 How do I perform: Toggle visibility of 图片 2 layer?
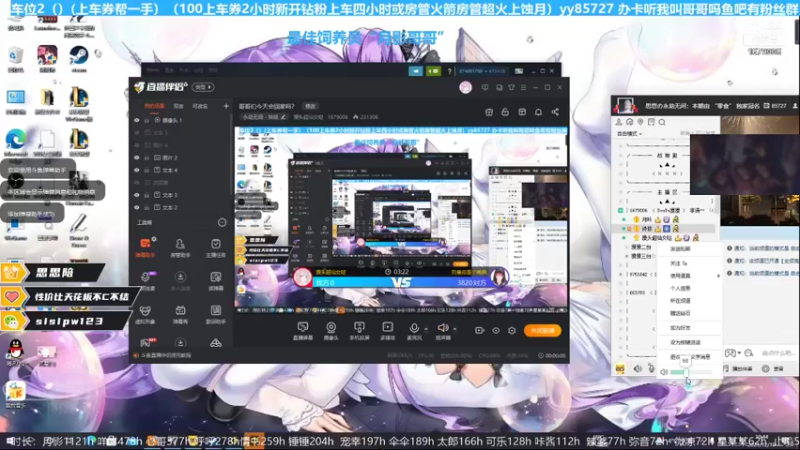coord(137,158)
